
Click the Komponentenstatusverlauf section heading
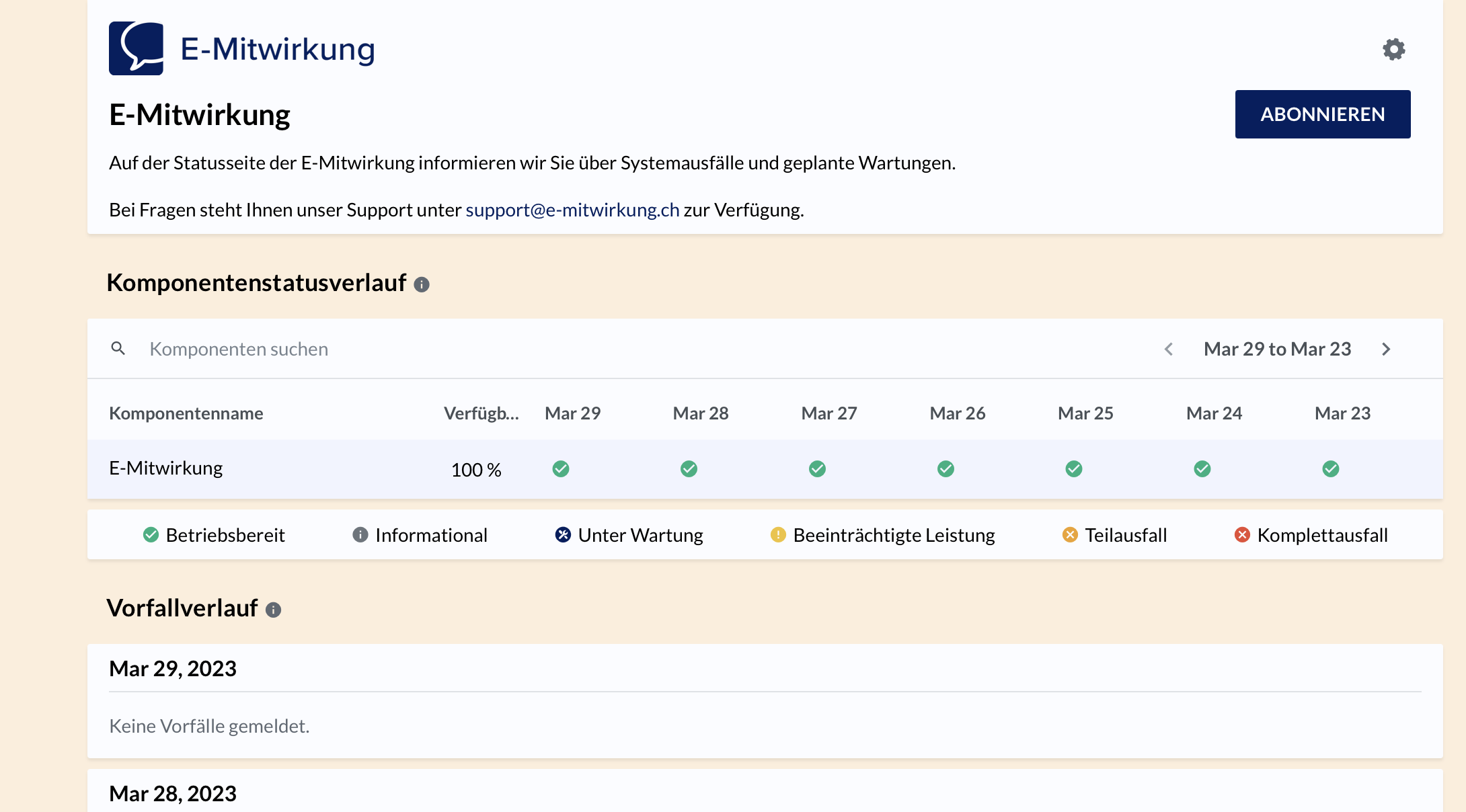(256, 283)
